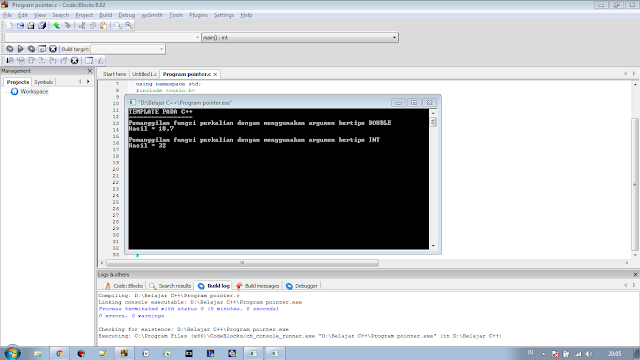This screenshot has width=640, height=360.
Task: Click Next line debugger icon
Action: [31, 60]
